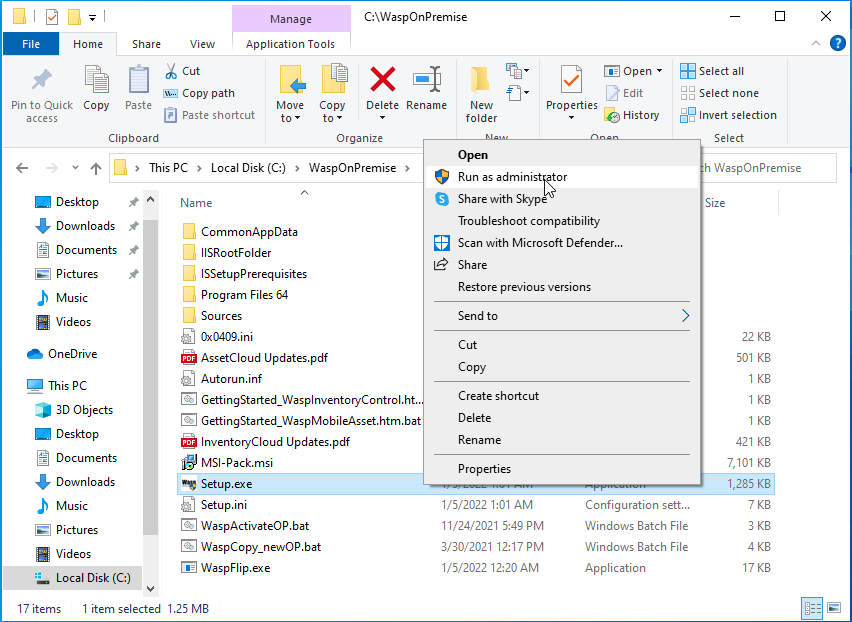Screen dimensions: 852x622
Task: Open the Easy access dropdown
Action: [517, 93]
